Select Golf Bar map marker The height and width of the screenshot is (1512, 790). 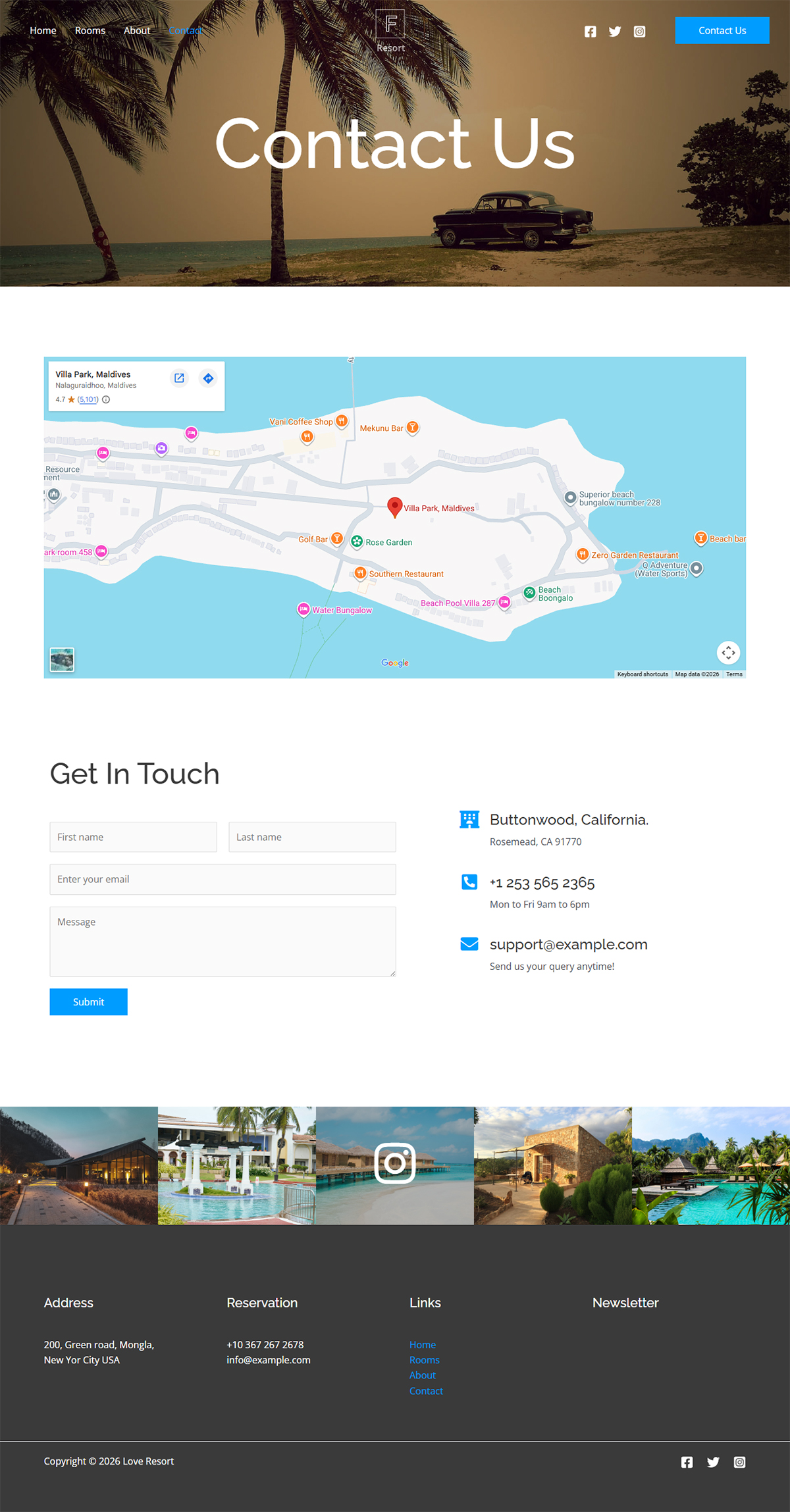[336, 539]
